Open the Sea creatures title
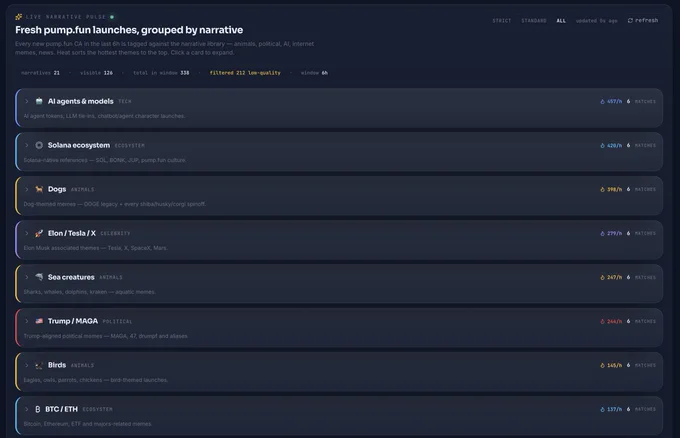Screen dimensions: 680x438 pyautogui.click(x=71, y=277)
